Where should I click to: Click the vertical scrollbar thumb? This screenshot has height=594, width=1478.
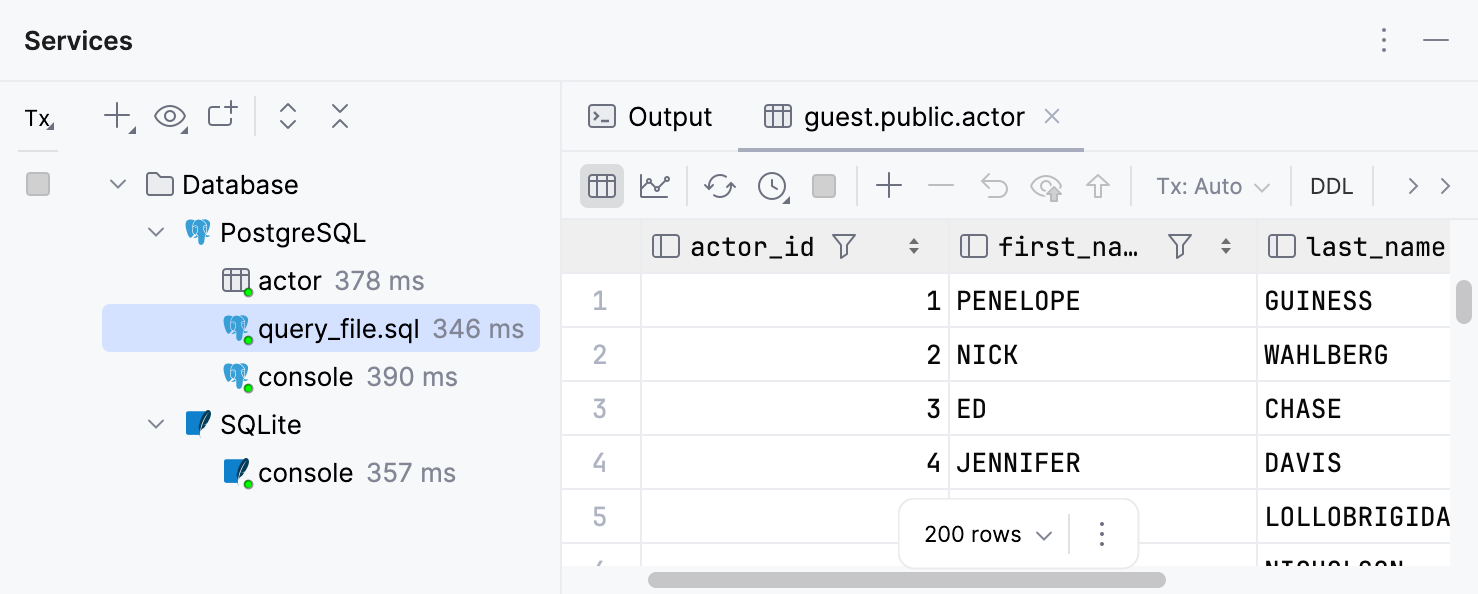point(1464,302)
